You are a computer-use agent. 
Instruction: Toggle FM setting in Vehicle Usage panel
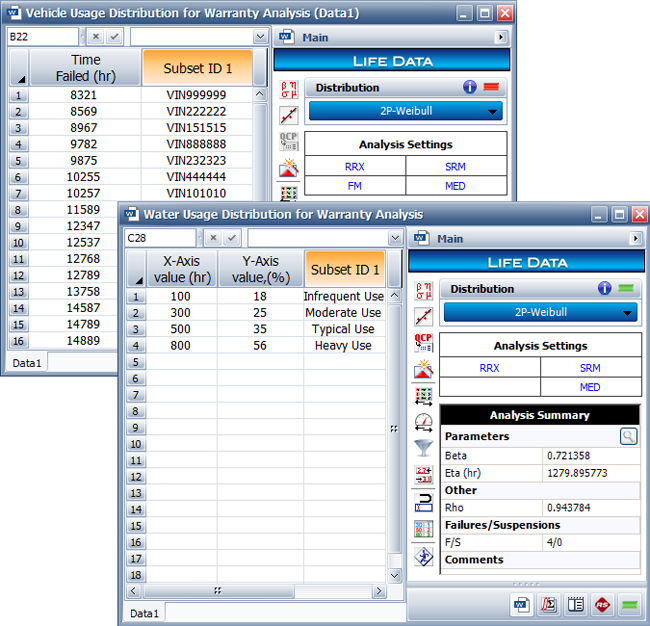(355, 185)
